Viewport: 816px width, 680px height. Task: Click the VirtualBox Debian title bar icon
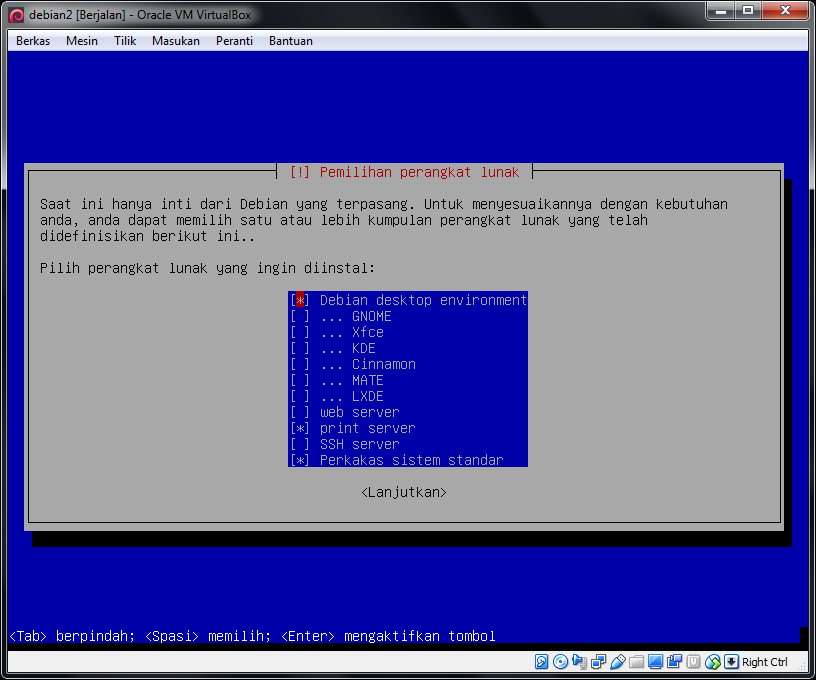[x=16, y=15]
